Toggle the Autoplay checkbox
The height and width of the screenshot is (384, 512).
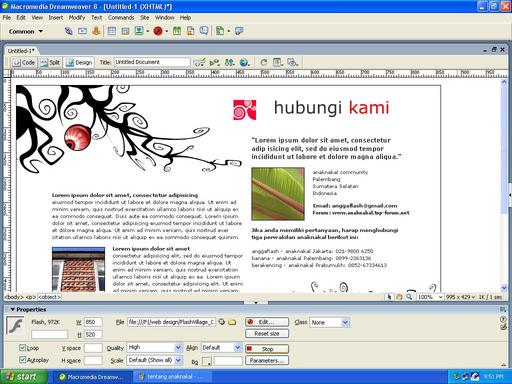22,360
